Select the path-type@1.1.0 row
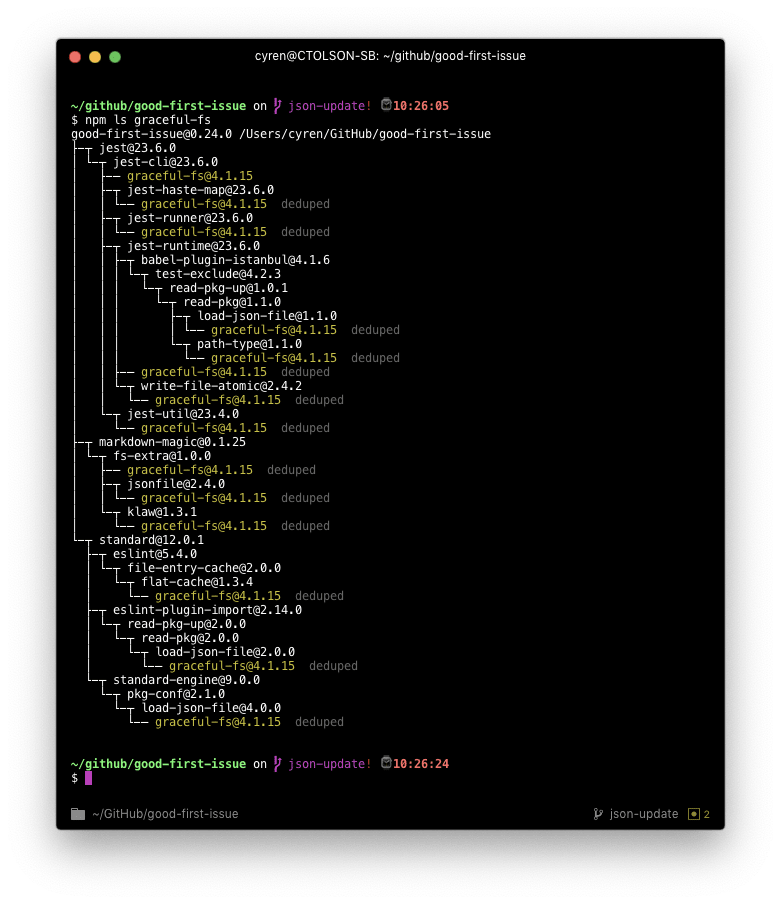 tap(250, 344)
